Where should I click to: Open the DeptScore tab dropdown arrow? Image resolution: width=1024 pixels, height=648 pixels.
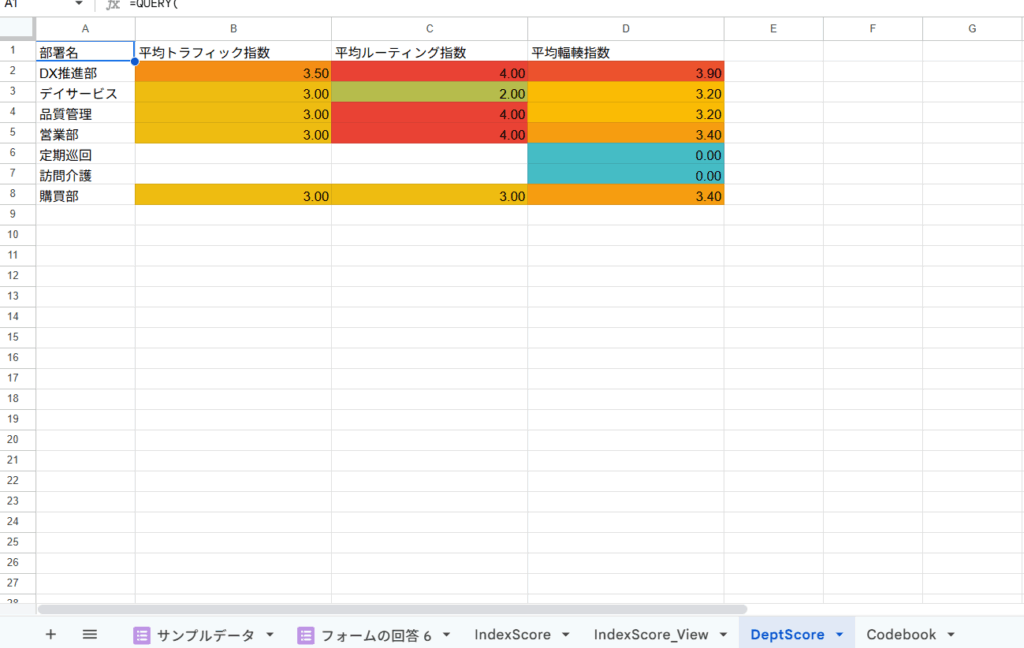tap(840, 635)
